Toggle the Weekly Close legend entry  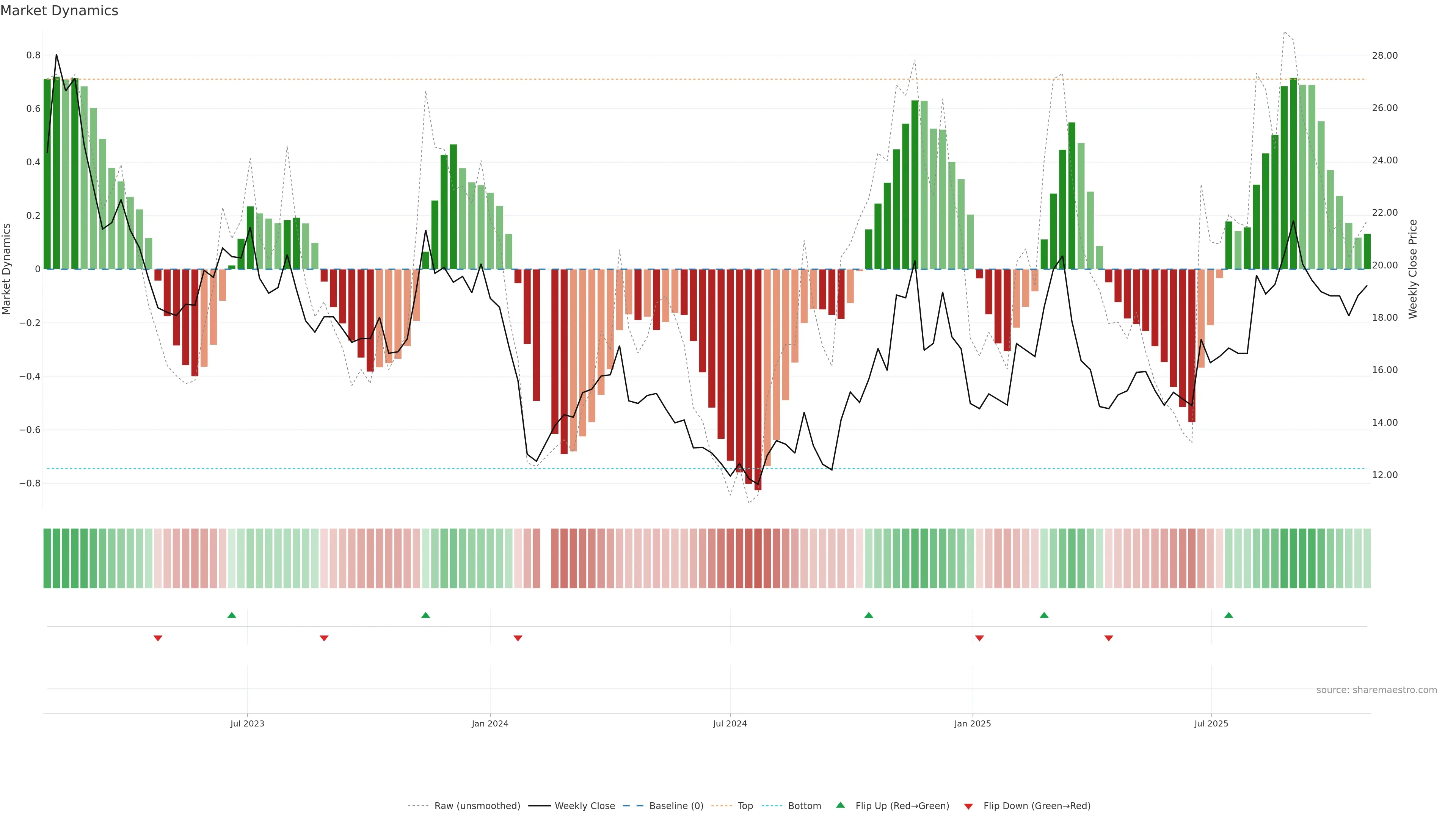tap(584, 805)
